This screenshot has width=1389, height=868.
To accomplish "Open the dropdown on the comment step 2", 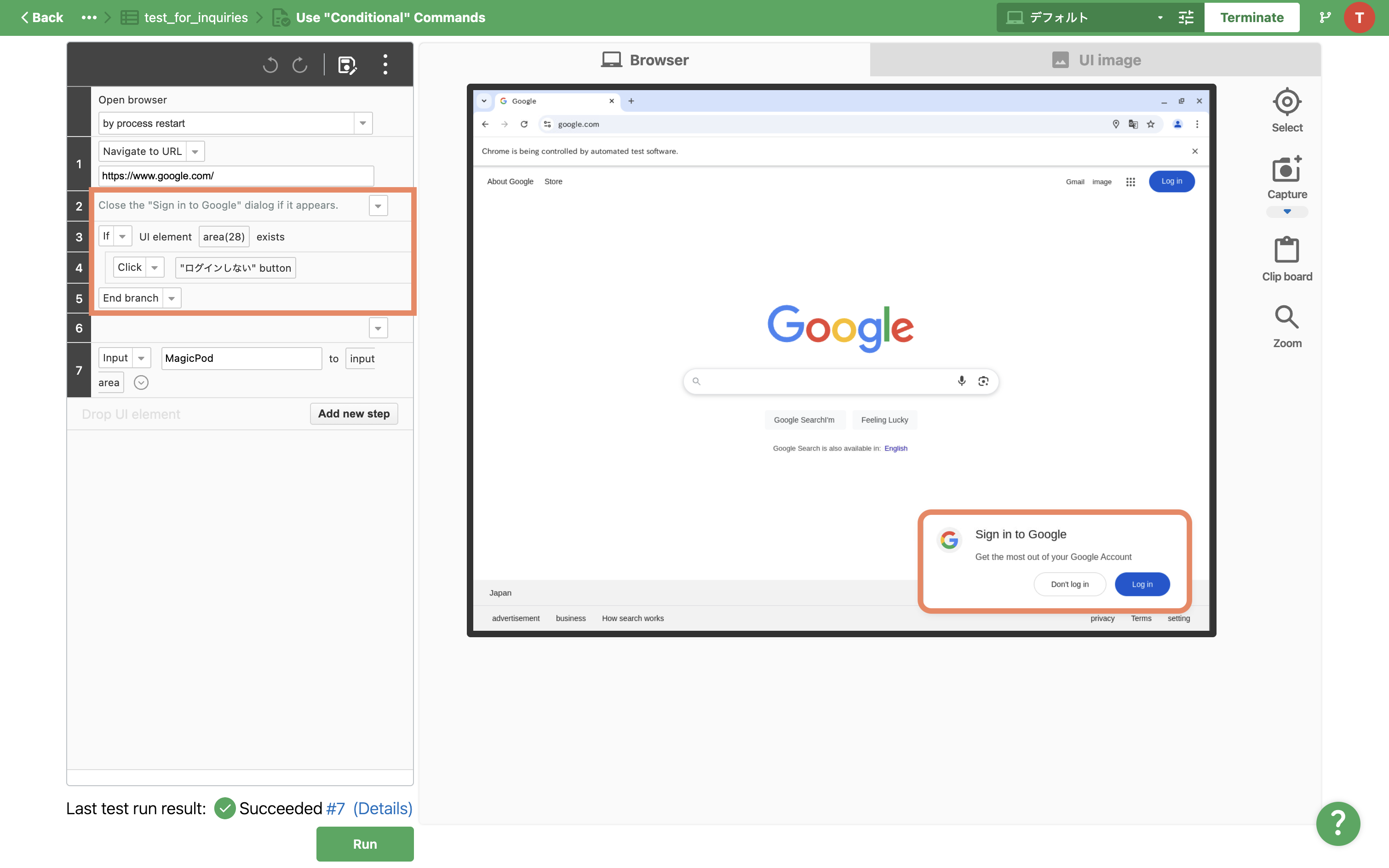I will [x=378, y=206].
